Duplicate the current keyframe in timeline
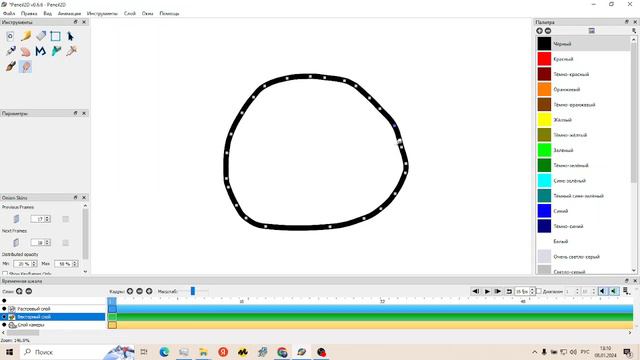This screenshot has height=360, width=640. [x=149, y=291]
